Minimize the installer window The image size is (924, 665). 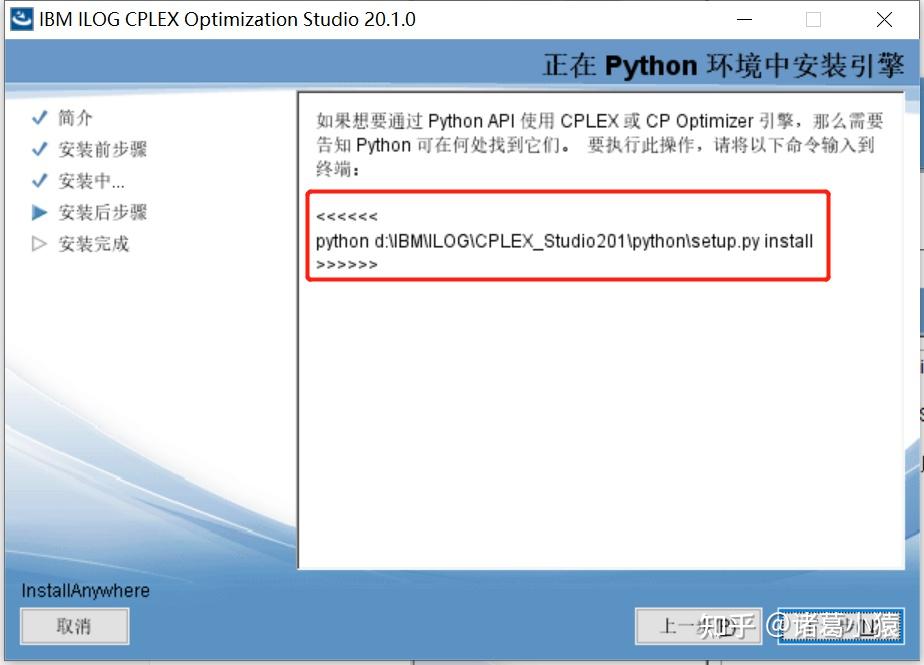744,19
